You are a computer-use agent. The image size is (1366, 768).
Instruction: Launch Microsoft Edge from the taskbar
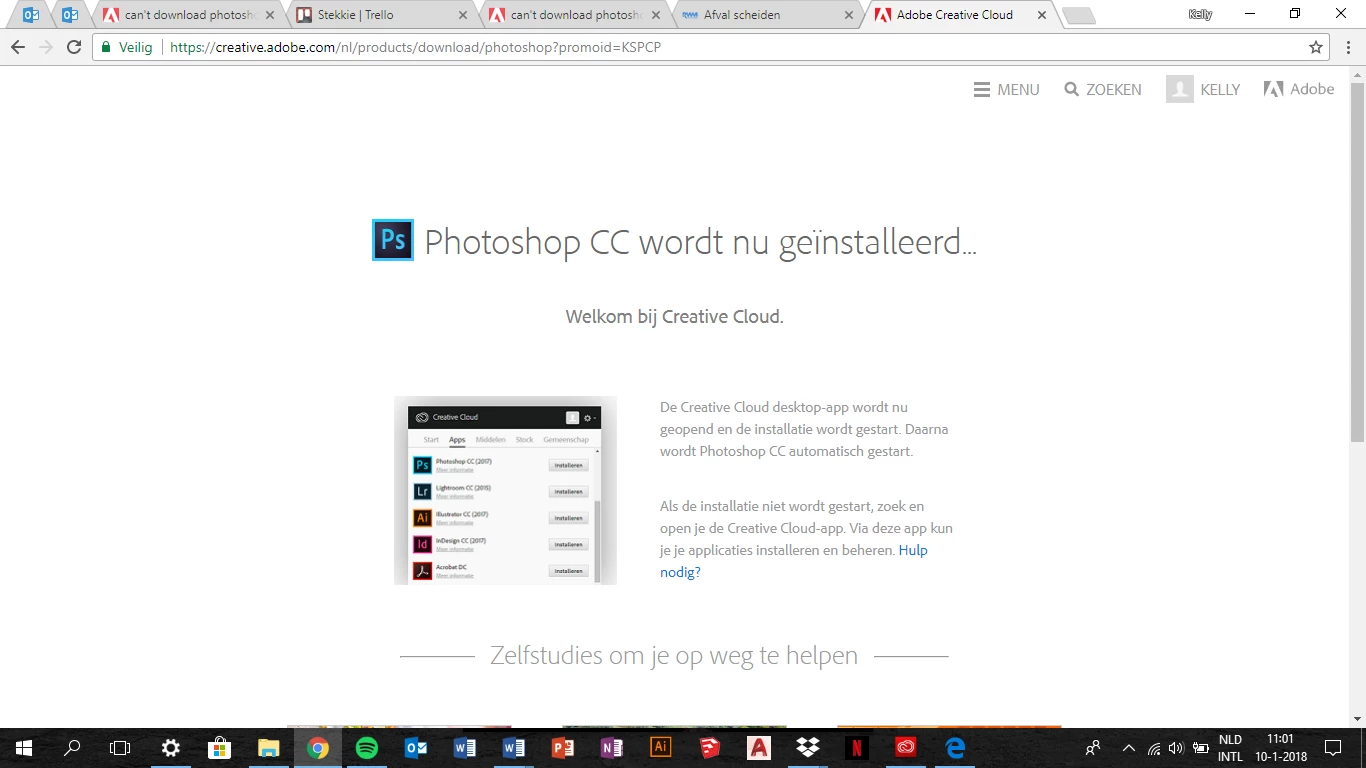[x=955, y=748]
